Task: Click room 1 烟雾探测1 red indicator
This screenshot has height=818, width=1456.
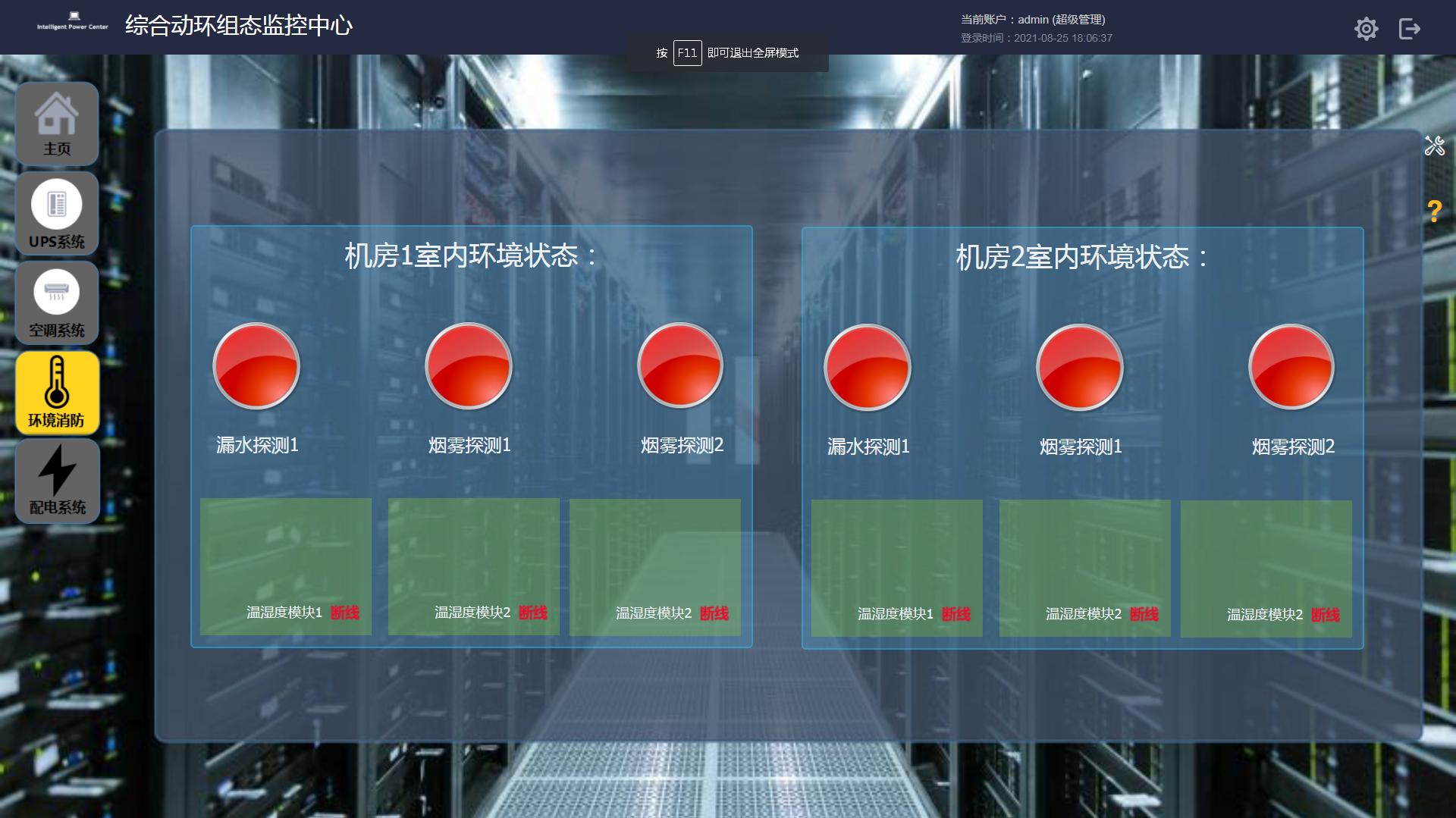Action: pyautogui.click(x=469, y=366)
